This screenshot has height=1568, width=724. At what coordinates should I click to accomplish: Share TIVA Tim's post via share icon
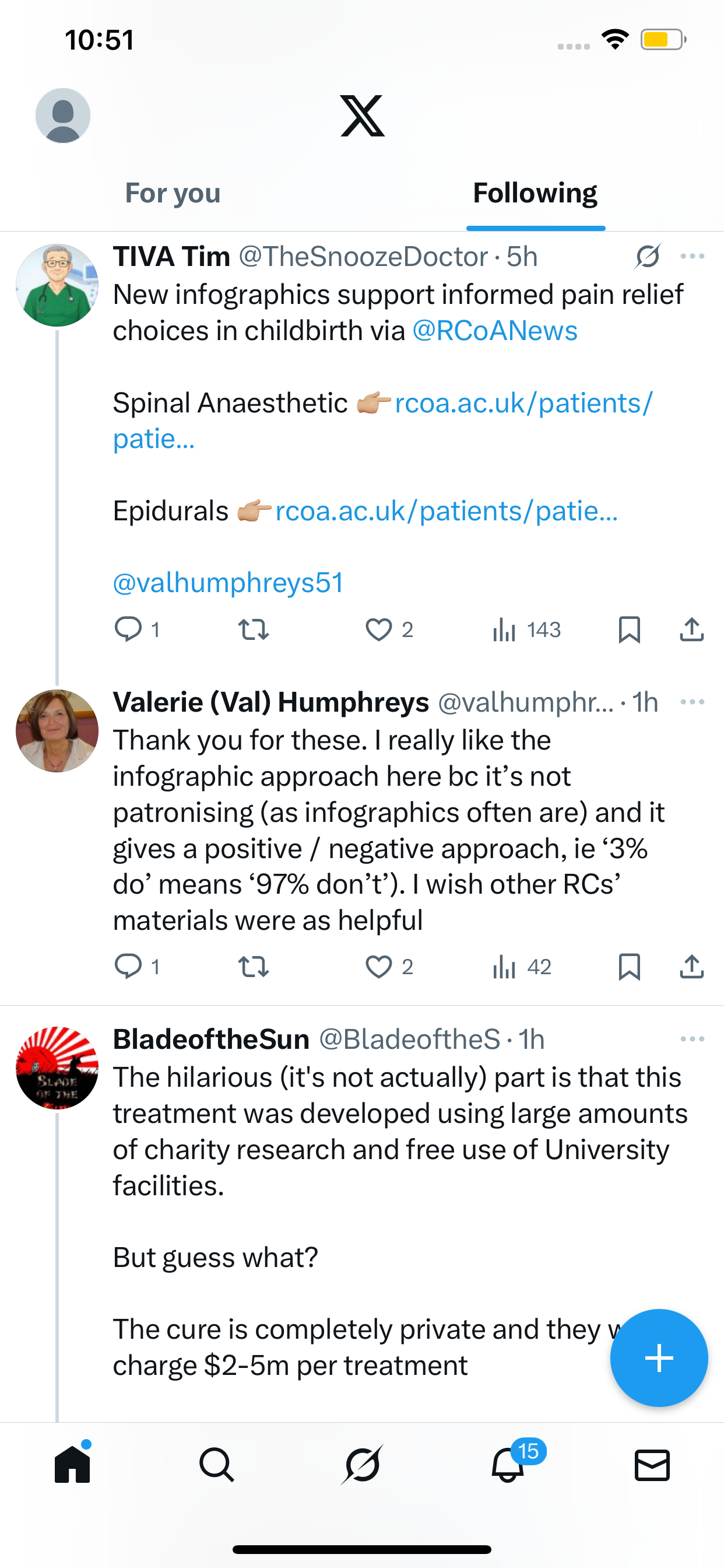692,630
